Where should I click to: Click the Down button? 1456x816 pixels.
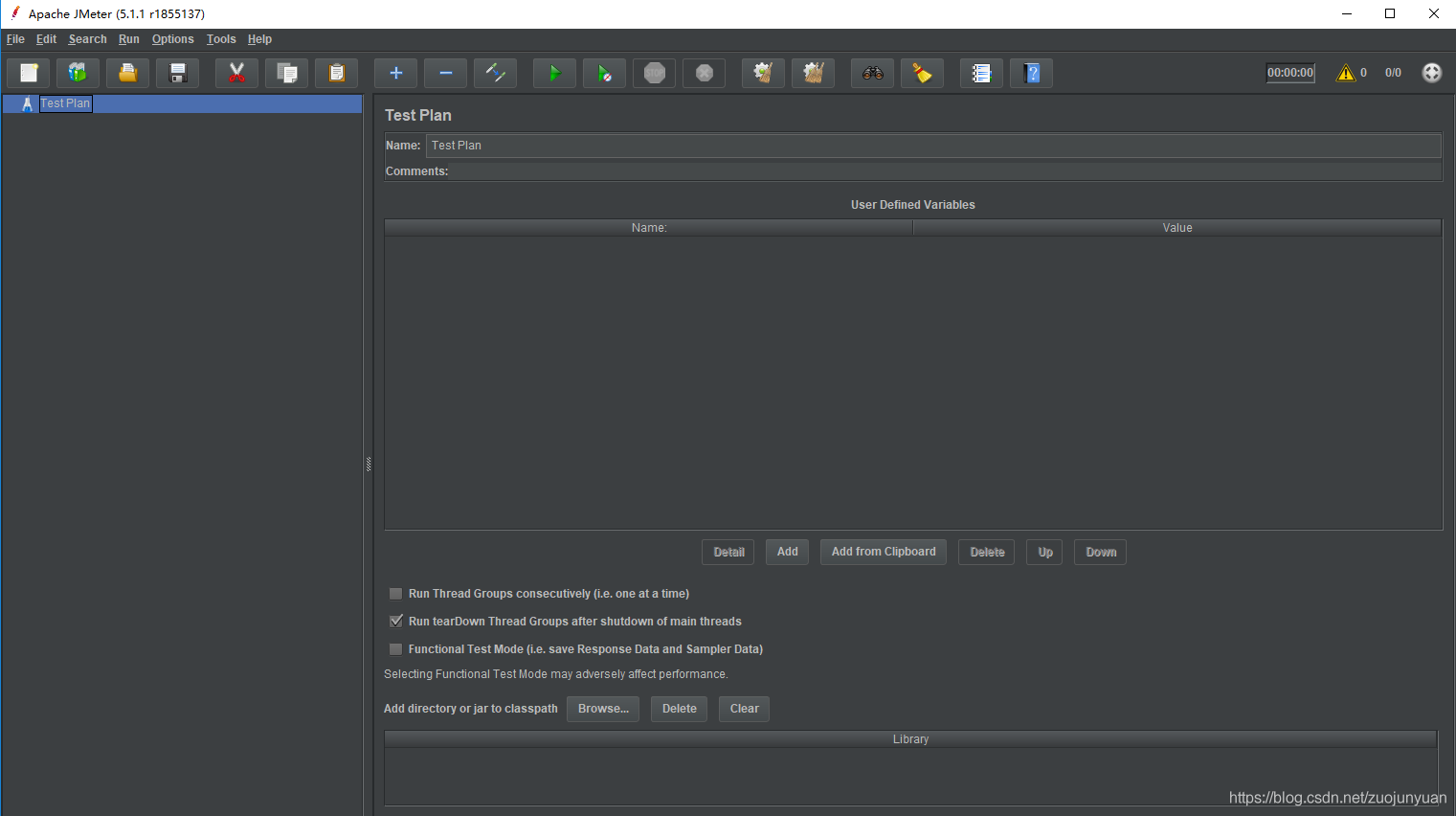[x=1101, y=552]
